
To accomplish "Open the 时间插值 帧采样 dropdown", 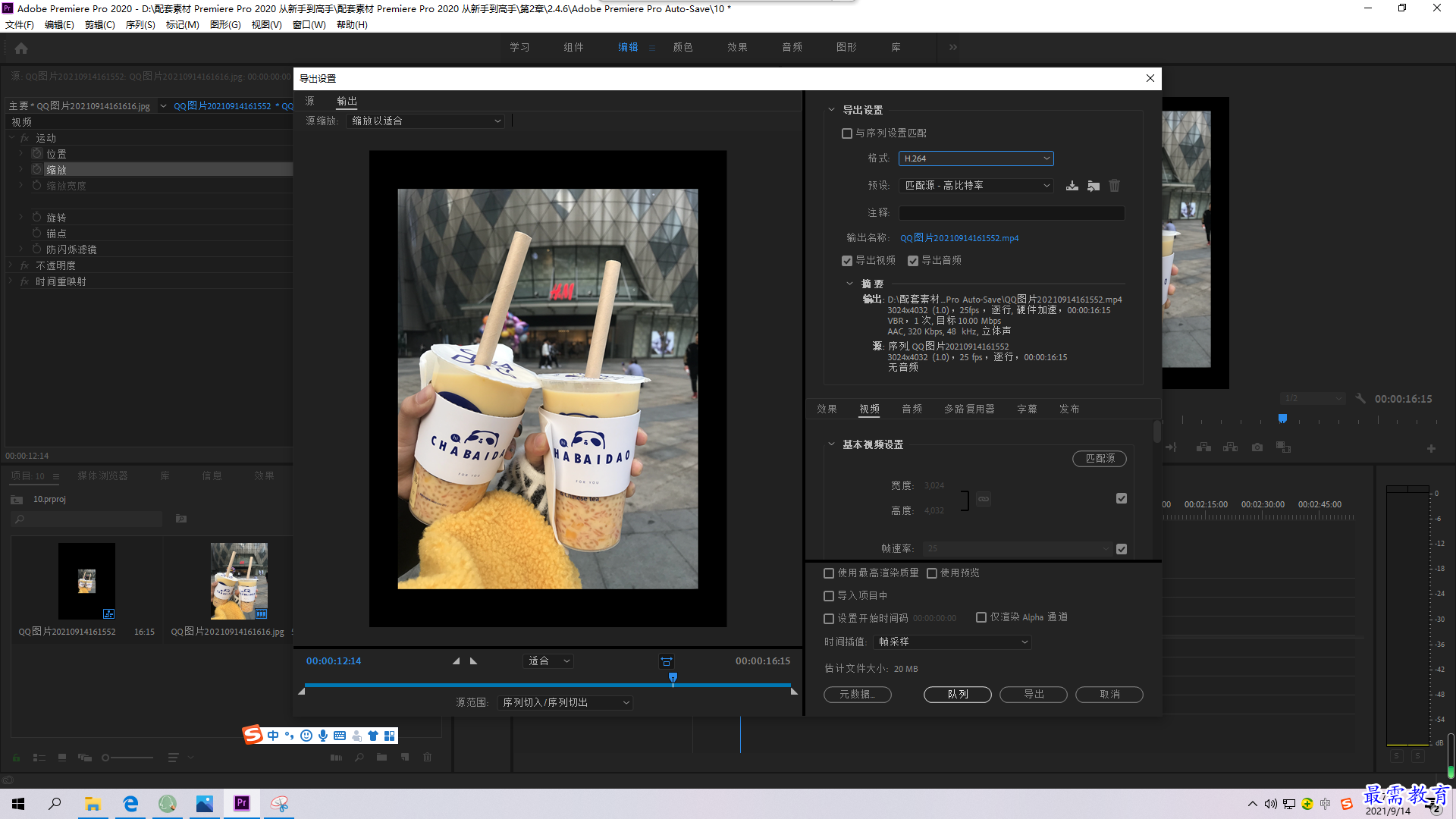I will point(952,642).
